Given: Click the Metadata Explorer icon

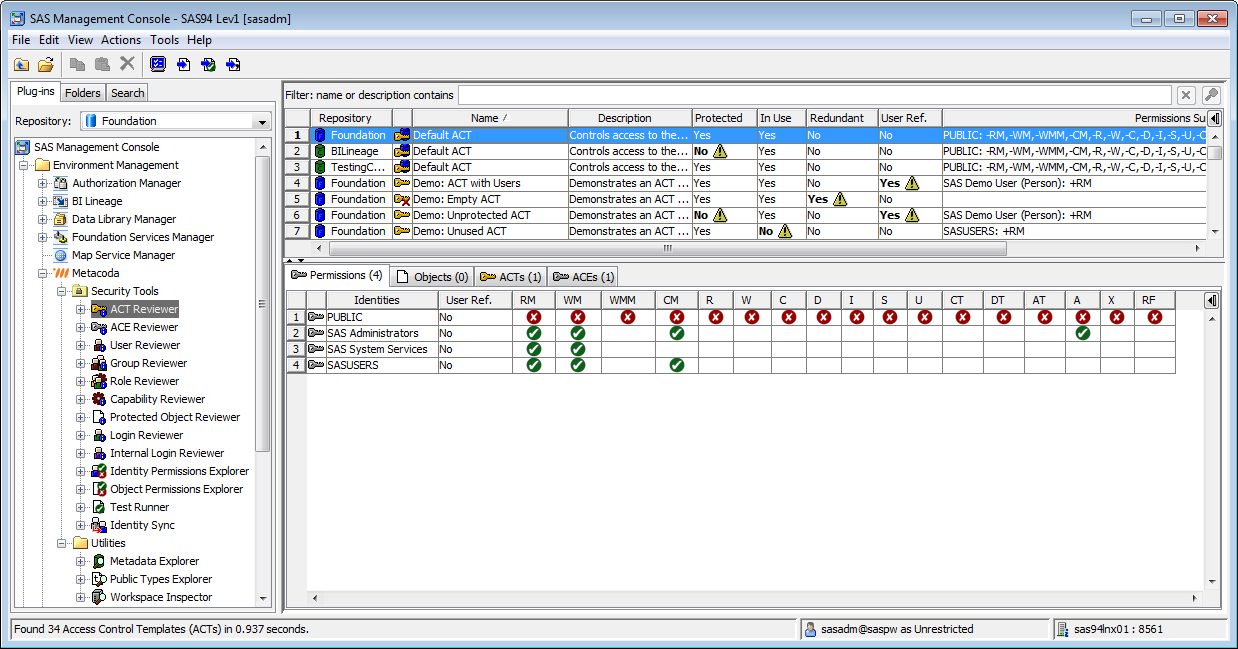Looking at the screenshot, I should 99,561.
